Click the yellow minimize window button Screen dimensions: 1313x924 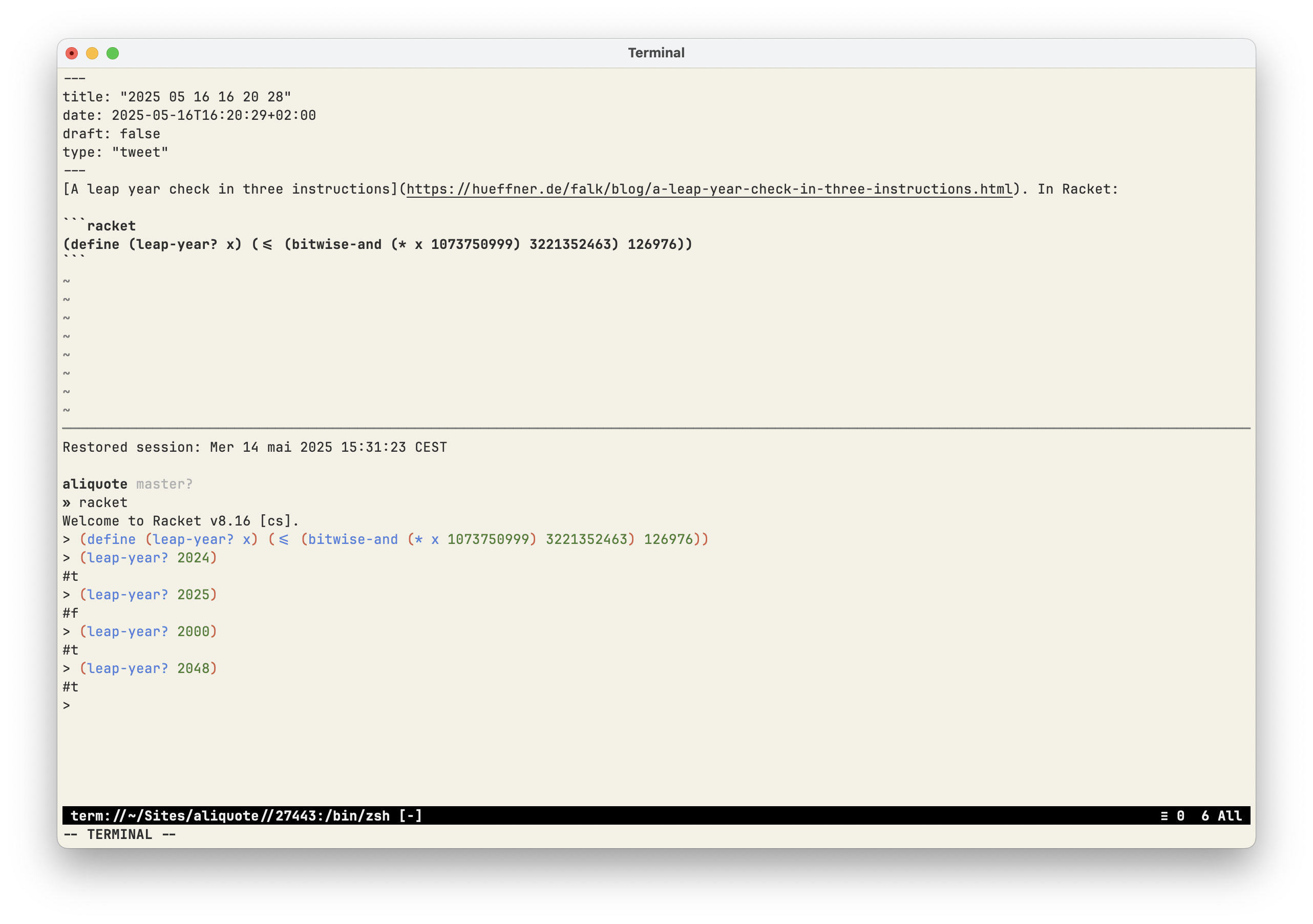[92, 53]
